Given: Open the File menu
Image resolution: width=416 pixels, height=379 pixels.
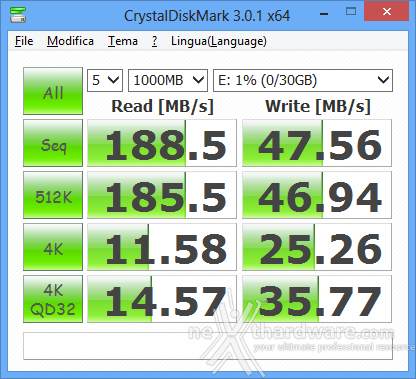Looking at the screenshot, I should click(24, 41).
